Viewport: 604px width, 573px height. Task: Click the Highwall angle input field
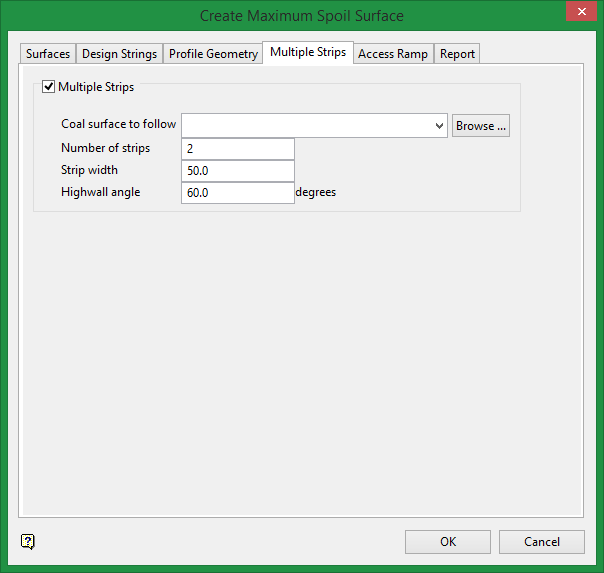click(238, 193)
